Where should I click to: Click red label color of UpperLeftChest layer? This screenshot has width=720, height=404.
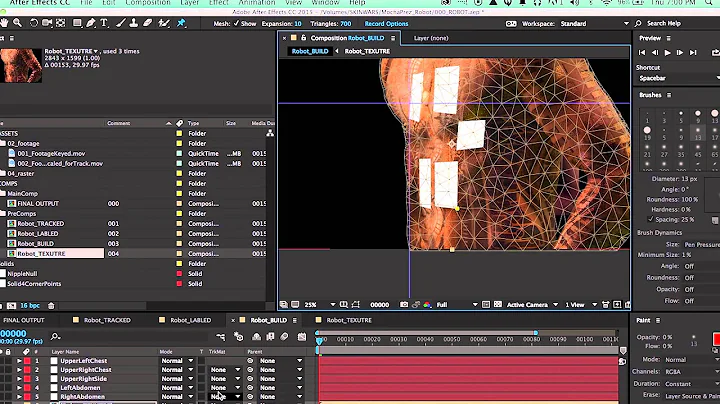pos(27,361)
